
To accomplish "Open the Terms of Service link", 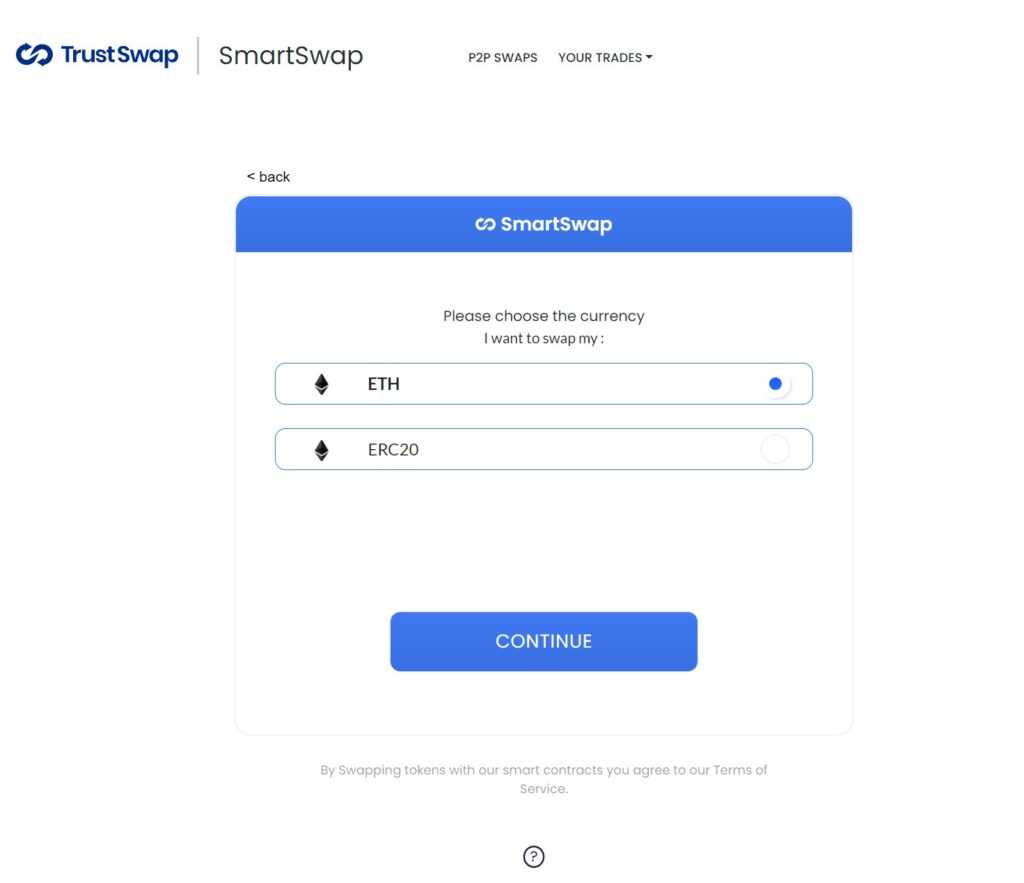I will (740, 771).
